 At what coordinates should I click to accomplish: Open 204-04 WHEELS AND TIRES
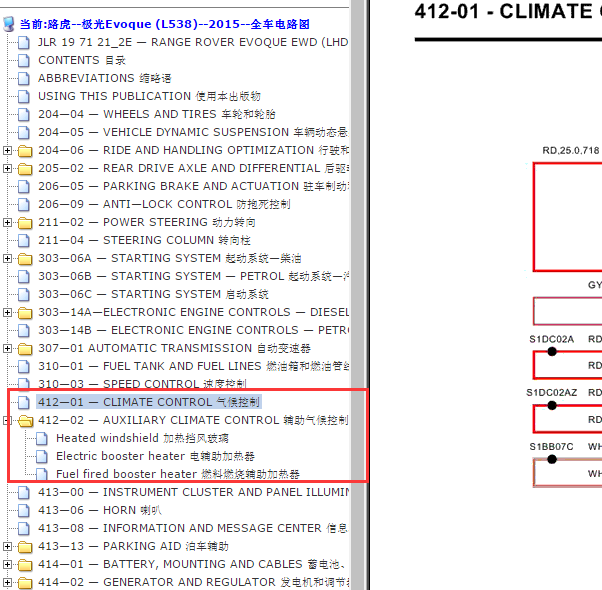pos(157,114)
